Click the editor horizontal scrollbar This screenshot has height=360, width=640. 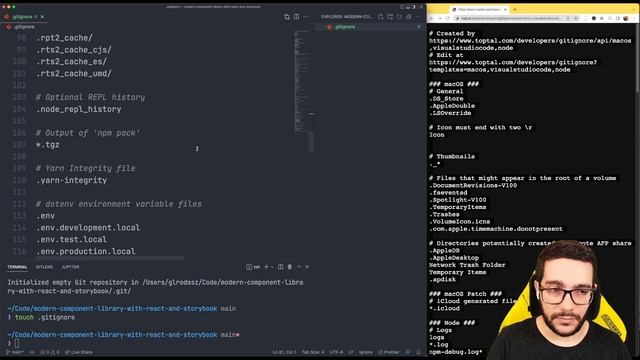pyautogui.click(x=109, y=258)
